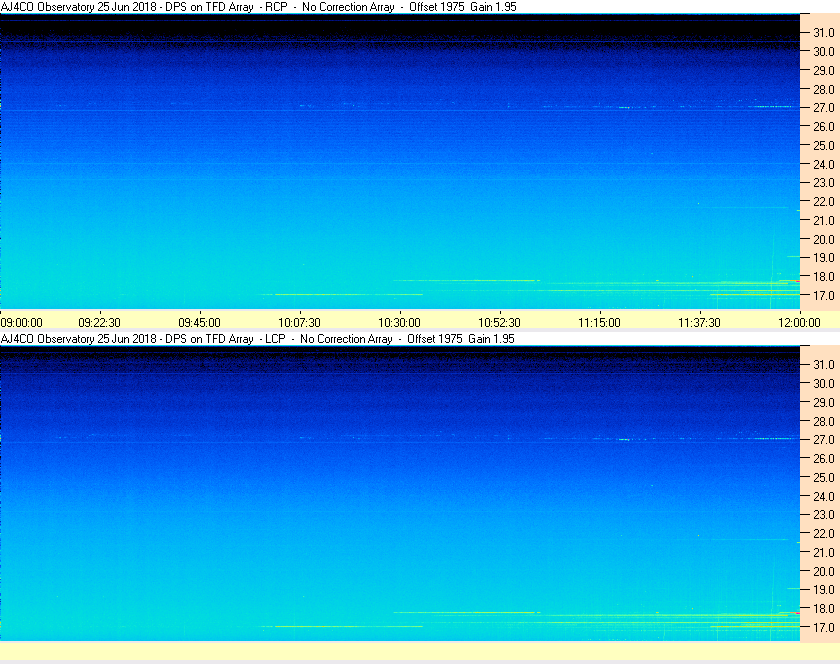Click 31.0 frequency label in LCP panel
This screenshot has width=840, height=664.
pos(824,364)
